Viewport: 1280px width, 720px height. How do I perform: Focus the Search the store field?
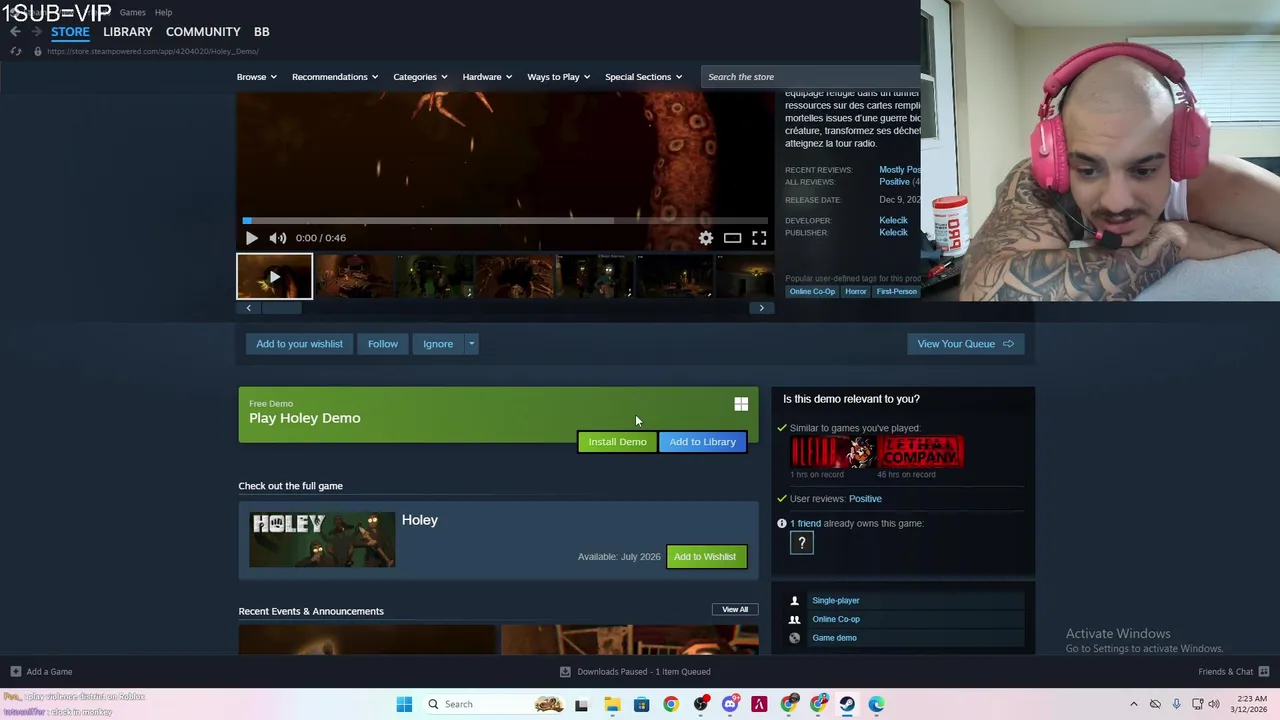[x=810, y=77]
